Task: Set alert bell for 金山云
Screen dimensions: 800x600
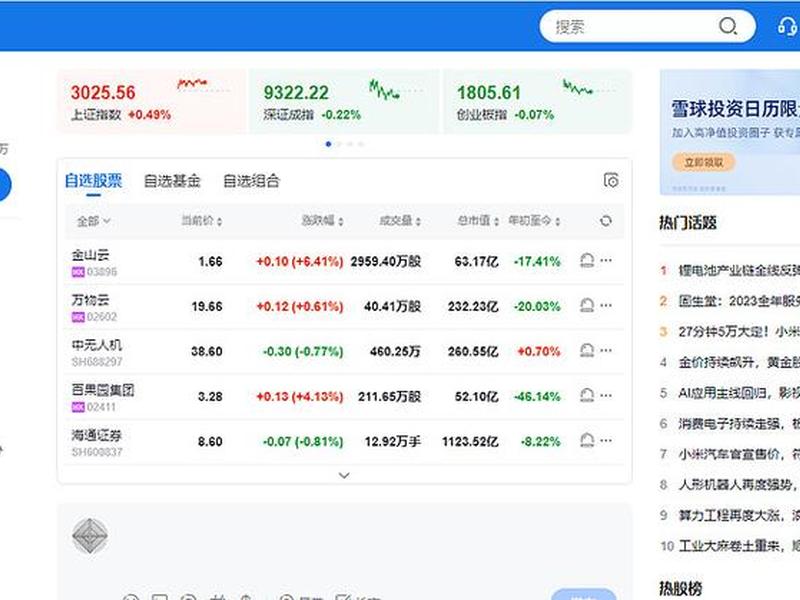Action: tap(587, 261)
